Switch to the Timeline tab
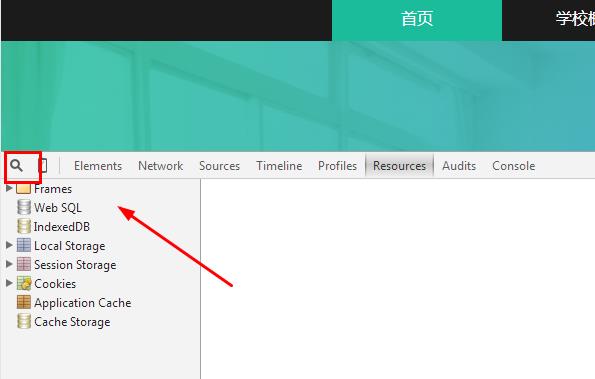The width and height of the screenshot is (595, 379). [x=279, y=166]
